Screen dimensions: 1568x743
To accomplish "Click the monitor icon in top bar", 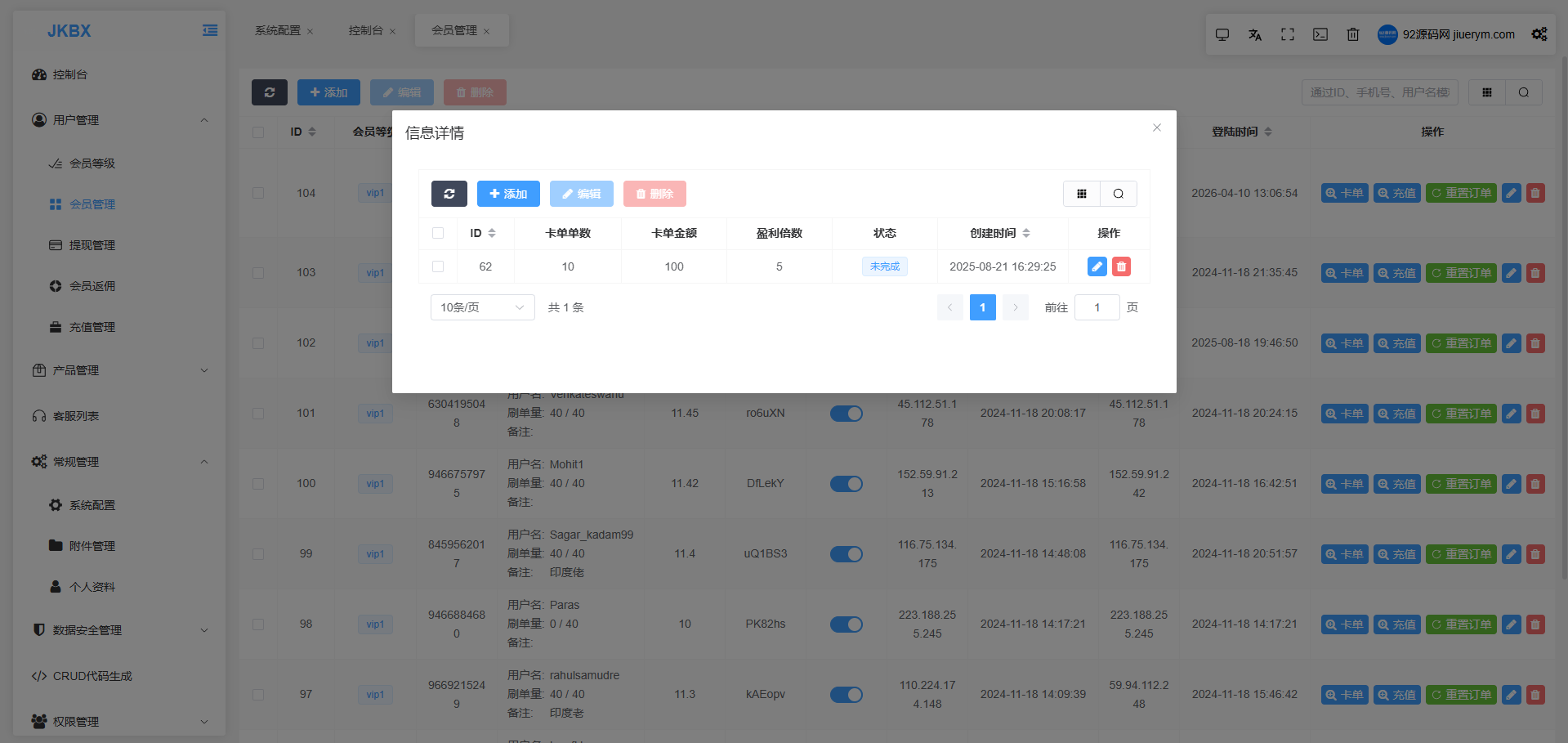I will pos(1222,34).
